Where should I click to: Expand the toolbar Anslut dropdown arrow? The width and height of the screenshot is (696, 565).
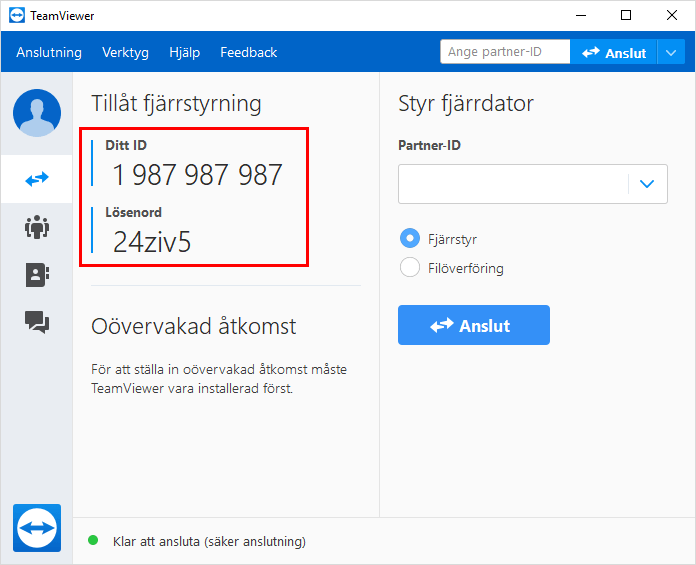point(671,52)
